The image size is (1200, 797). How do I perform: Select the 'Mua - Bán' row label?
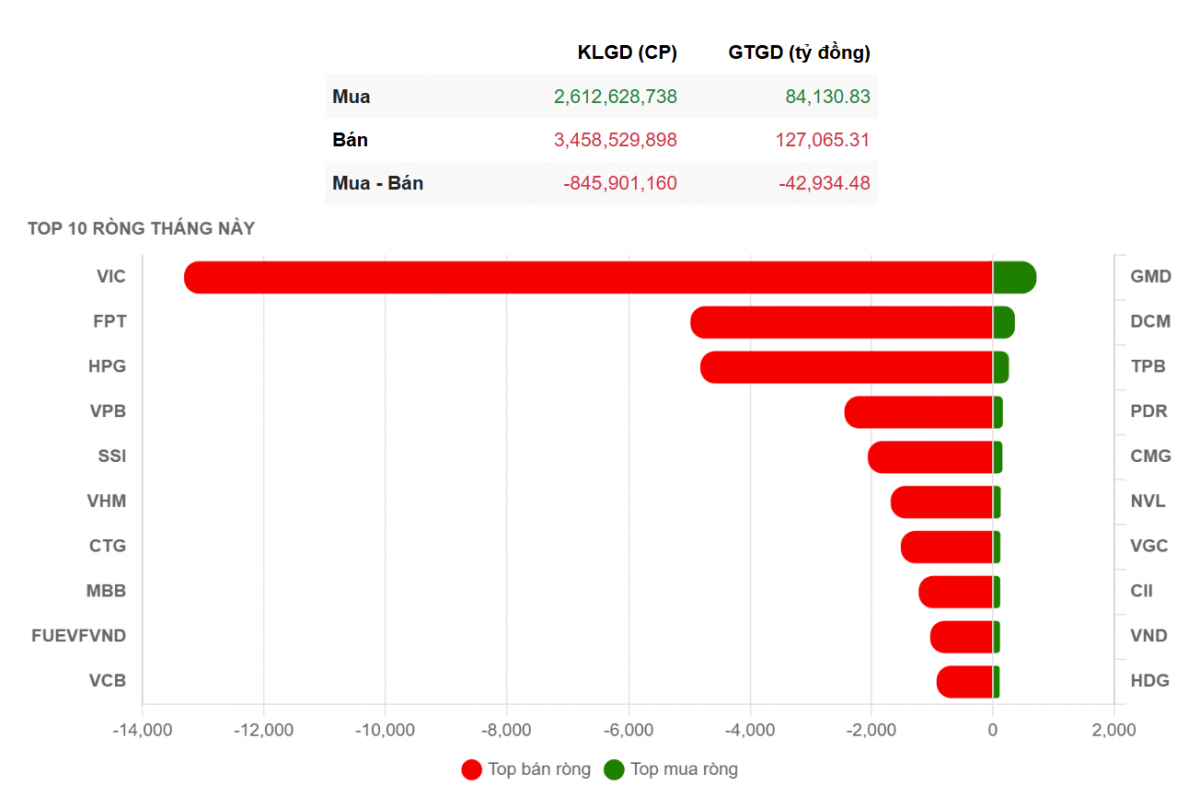coord(378,183)
